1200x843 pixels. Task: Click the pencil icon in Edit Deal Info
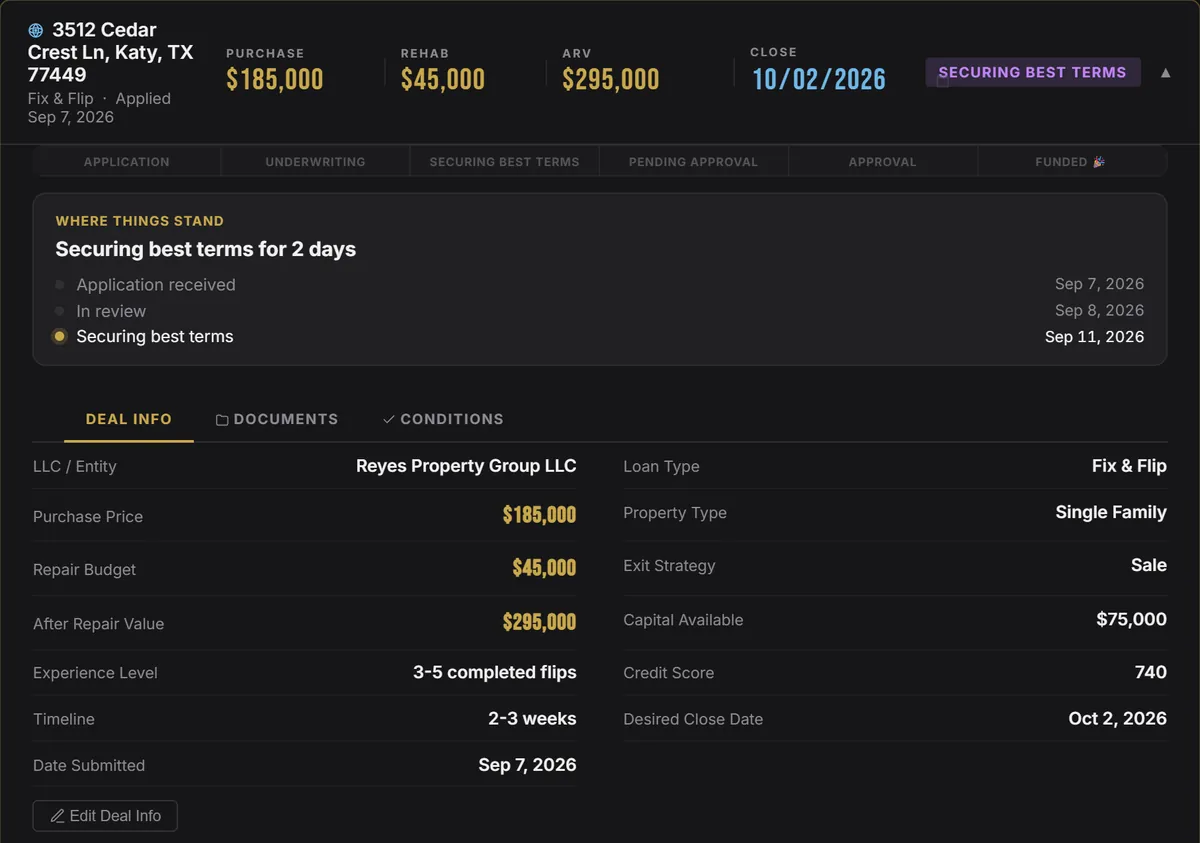(x=57, y=816)
